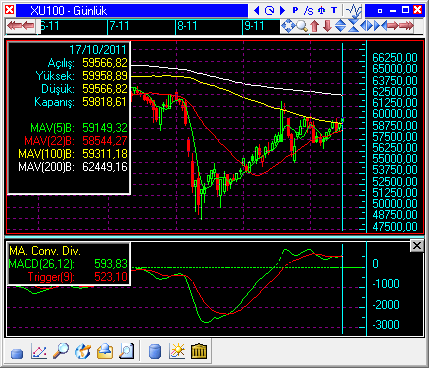Click the four-way pan arrows icon
The image size is (429, 368).
tap(288, 26)
